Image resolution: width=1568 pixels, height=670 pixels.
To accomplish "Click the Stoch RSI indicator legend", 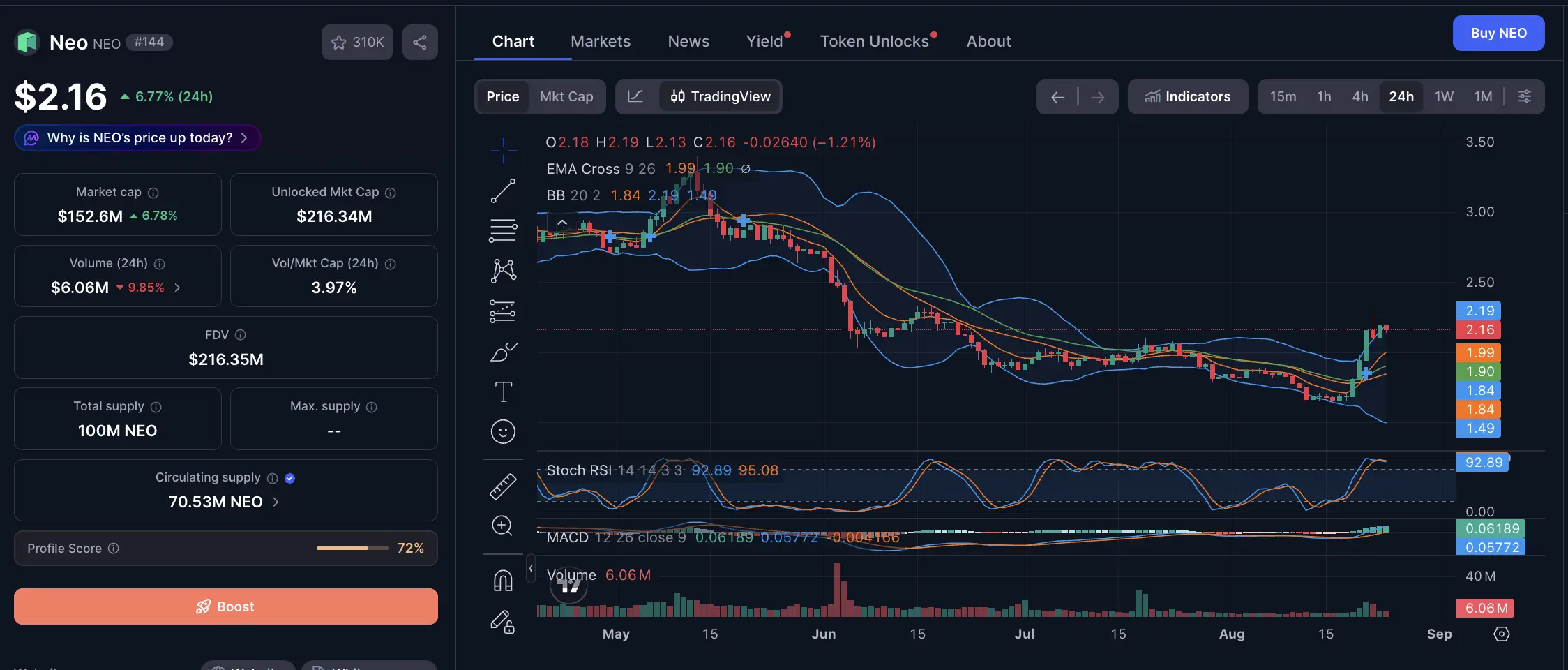I will point(662,470).
